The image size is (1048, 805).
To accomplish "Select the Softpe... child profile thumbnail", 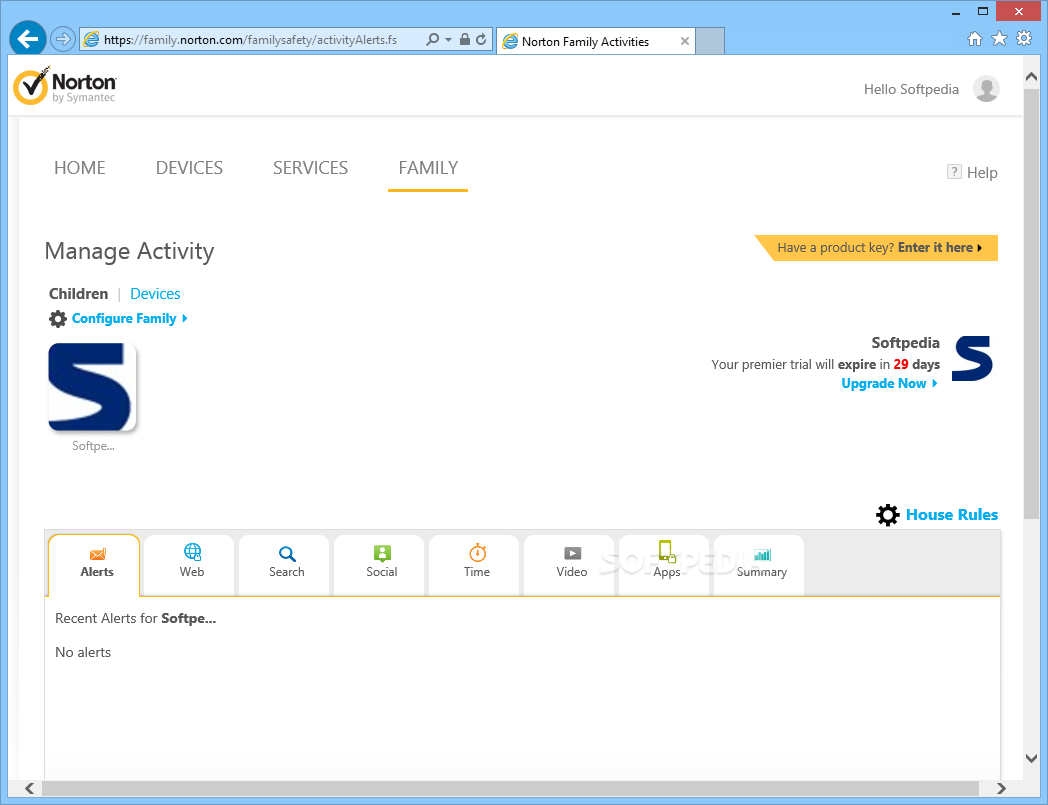I will (x=92, y=386).
